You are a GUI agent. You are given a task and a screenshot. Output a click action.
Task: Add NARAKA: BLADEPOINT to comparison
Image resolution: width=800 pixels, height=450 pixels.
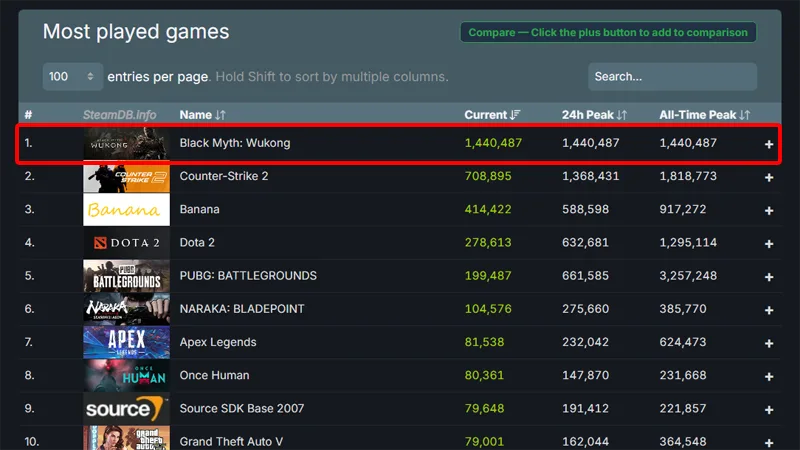click(769, 310)
